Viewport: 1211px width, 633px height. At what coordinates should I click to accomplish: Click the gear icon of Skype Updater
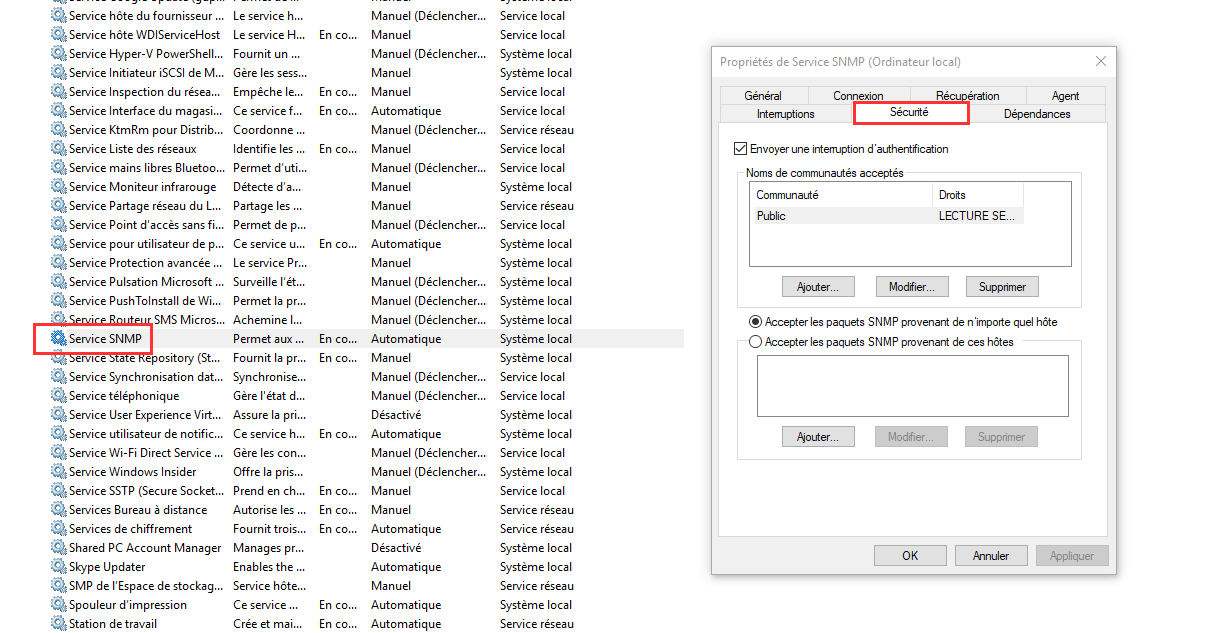[58, 567]
